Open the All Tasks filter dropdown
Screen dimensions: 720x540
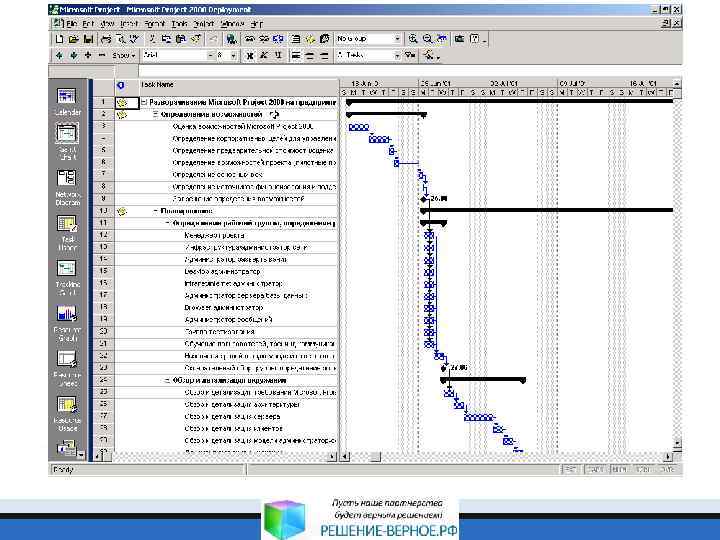click(x=398, y=56)
